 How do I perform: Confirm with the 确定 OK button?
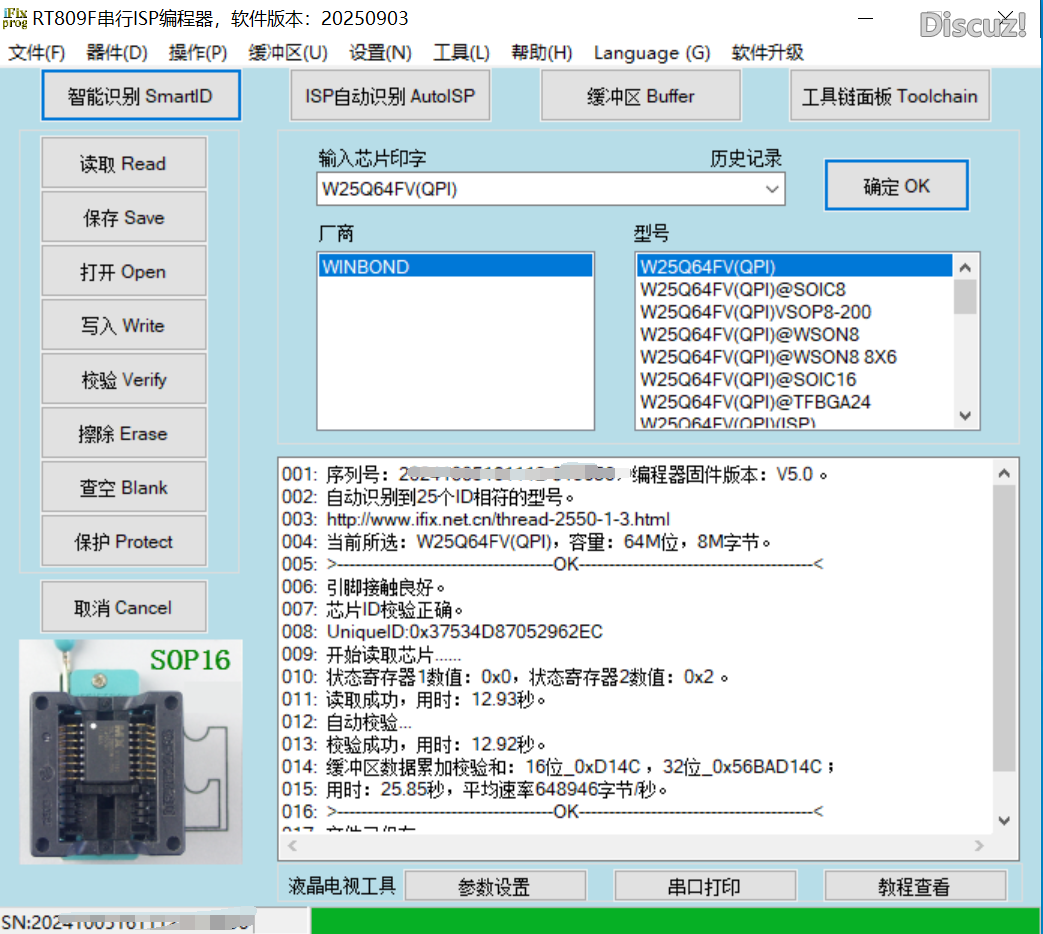click(895, 185)
